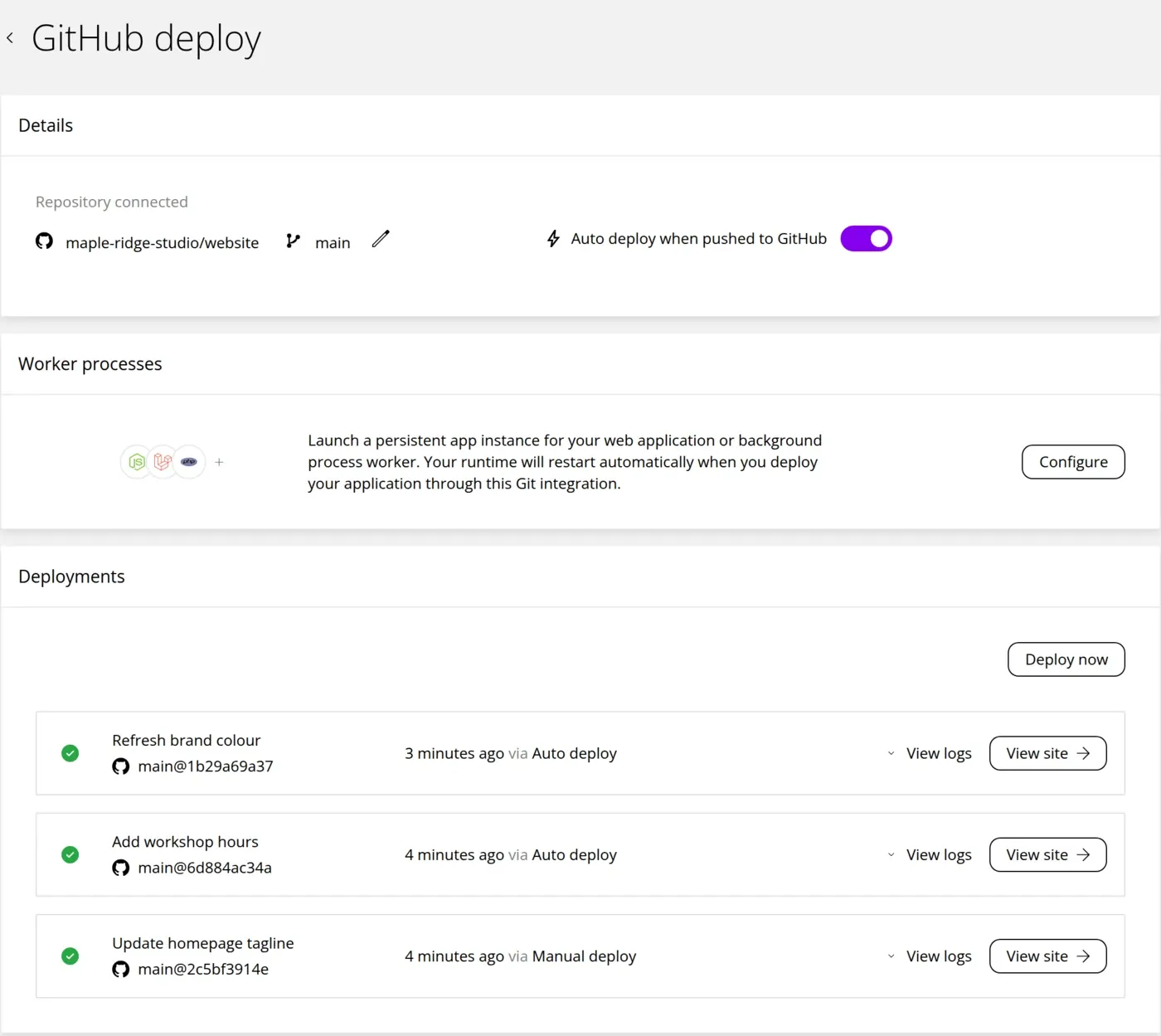This screenshot has height=1036, width=1161.
Task: Go back using the arrow beside GitHub deploy
Action: [x=10, y=37]
